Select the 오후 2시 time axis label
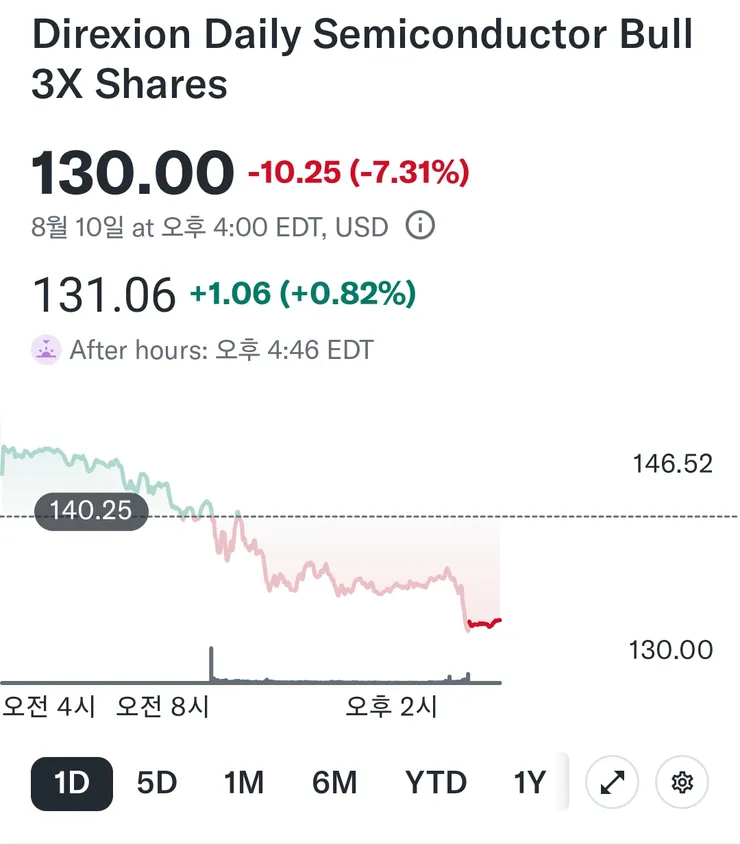The width and height of the screenshot is (740, 844). [x=391, y=706]
